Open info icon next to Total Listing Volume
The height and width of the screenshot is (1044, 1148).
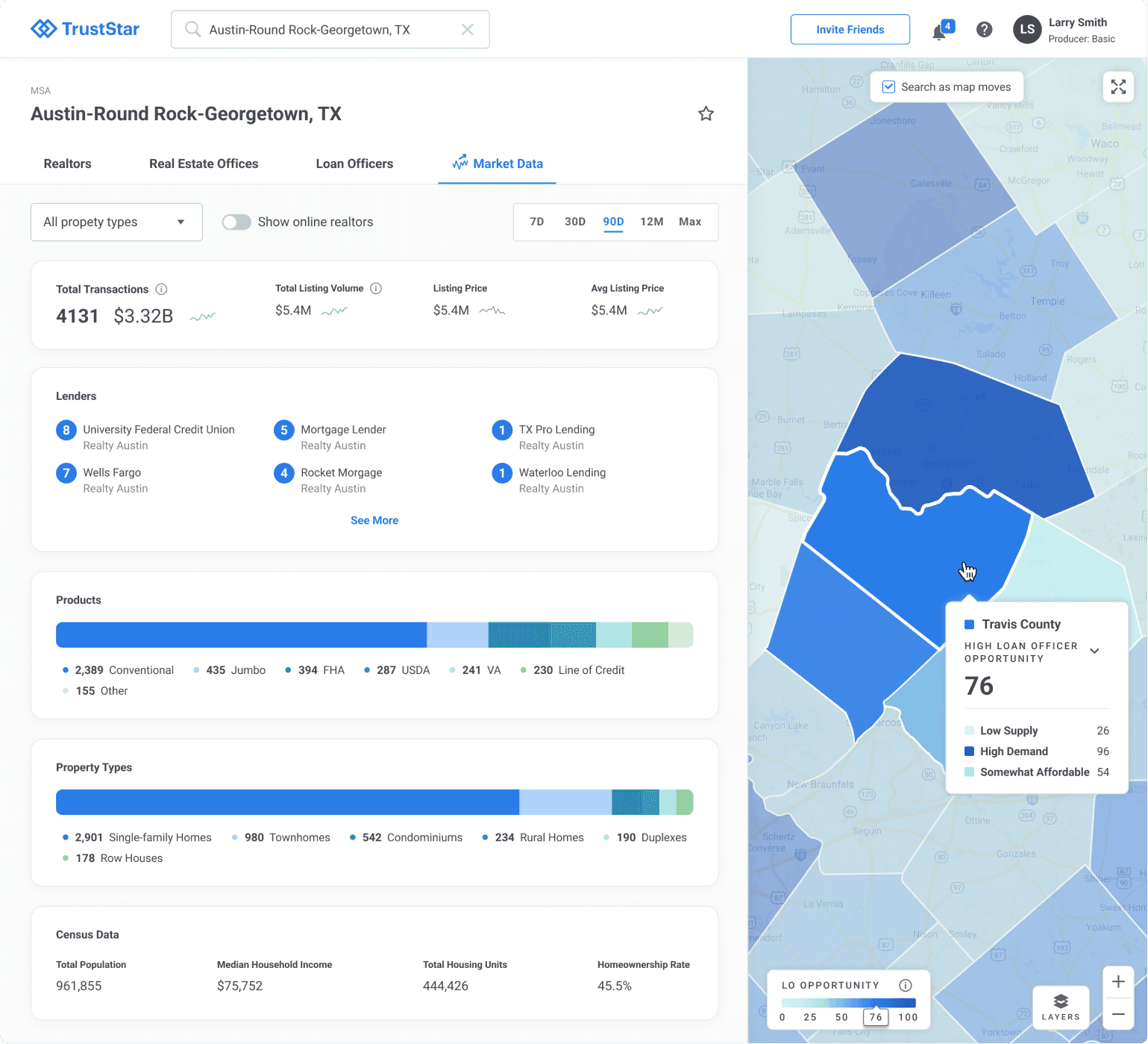[x=376, y=288]
